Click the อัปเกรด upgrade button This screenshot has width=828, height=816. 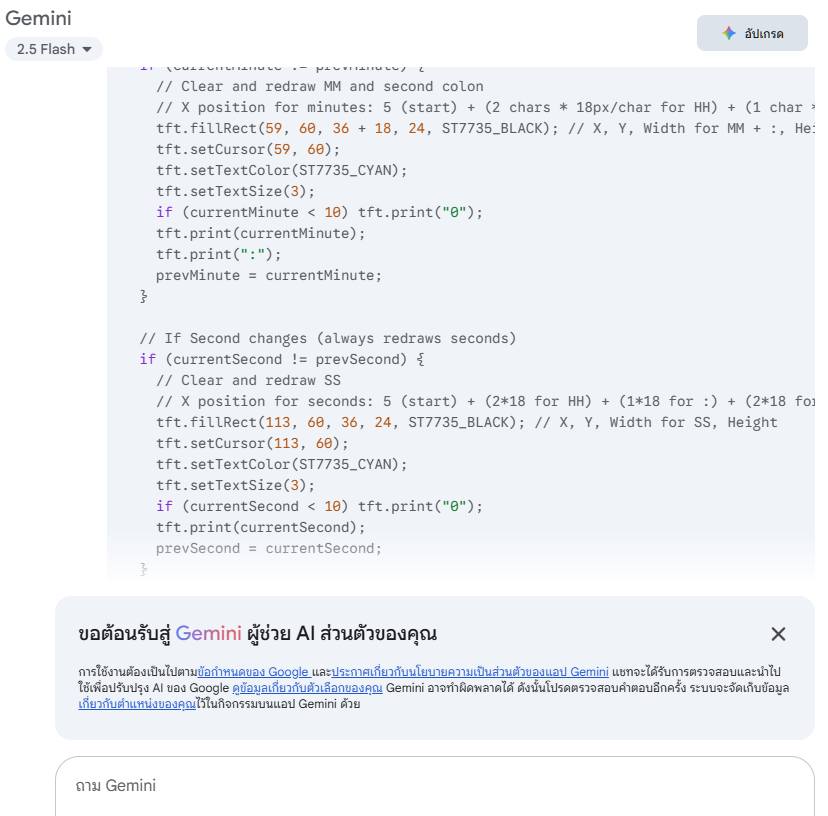point(752,33)
